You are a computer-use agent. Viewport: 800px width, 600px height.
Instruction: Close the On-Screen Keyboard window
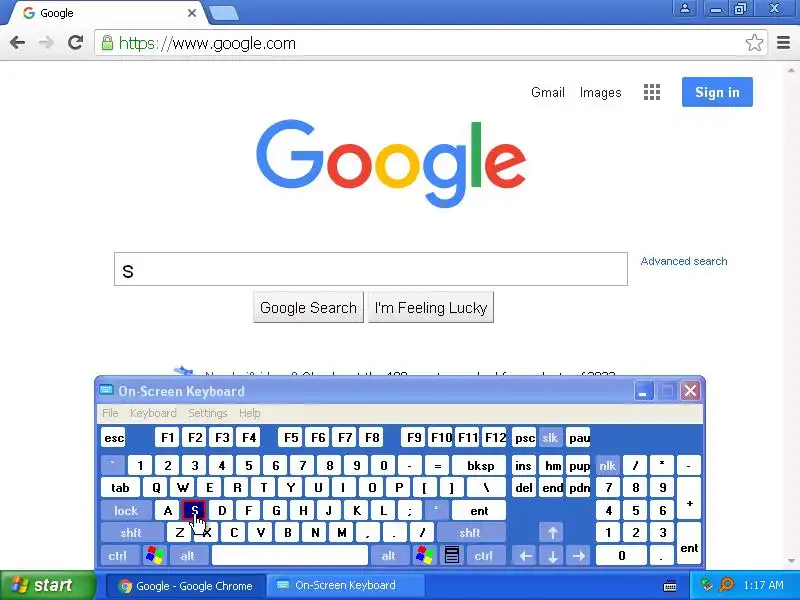(690, 391)
